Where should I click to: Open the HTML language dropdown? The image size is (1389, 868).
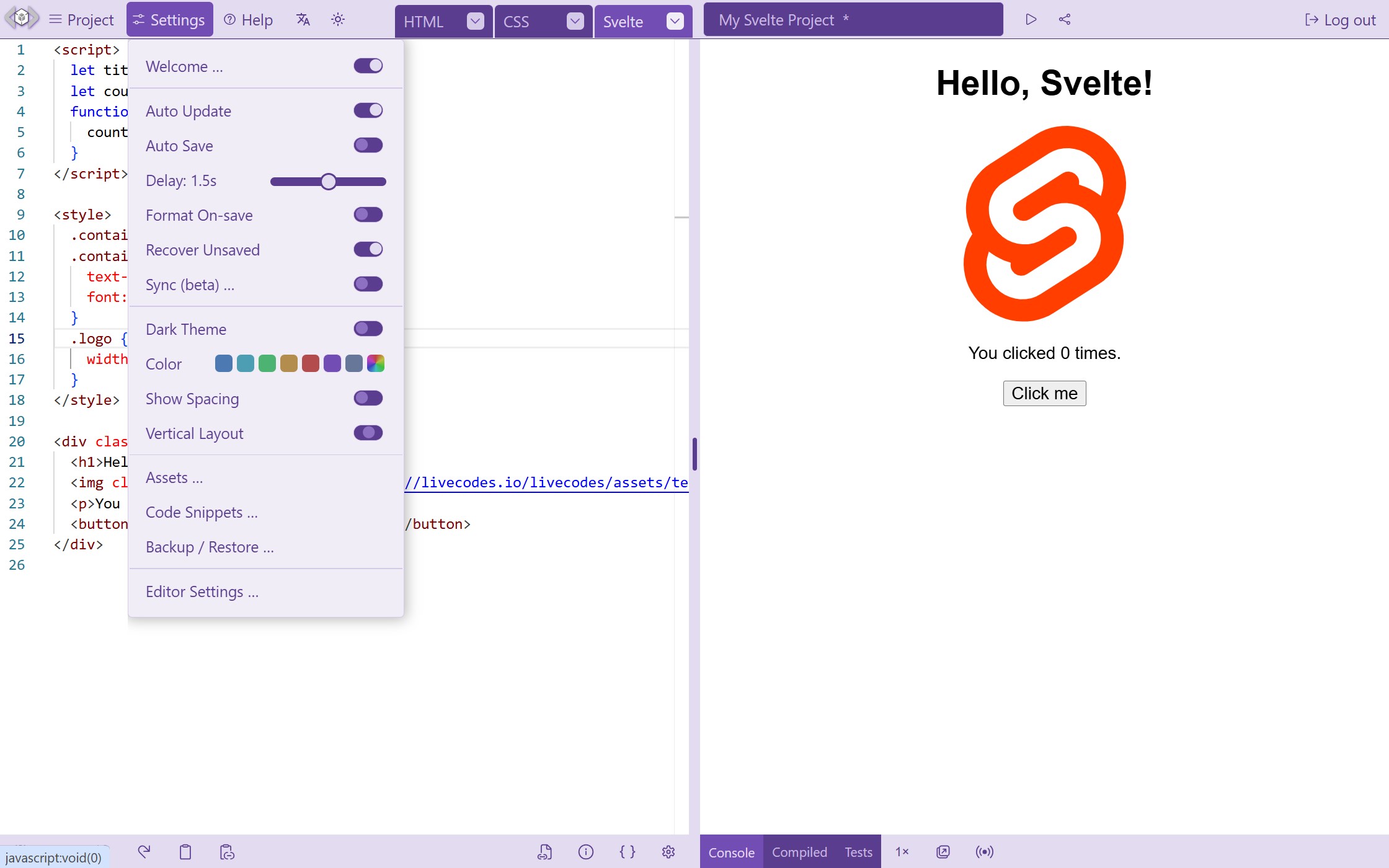(x=475, y=21)
